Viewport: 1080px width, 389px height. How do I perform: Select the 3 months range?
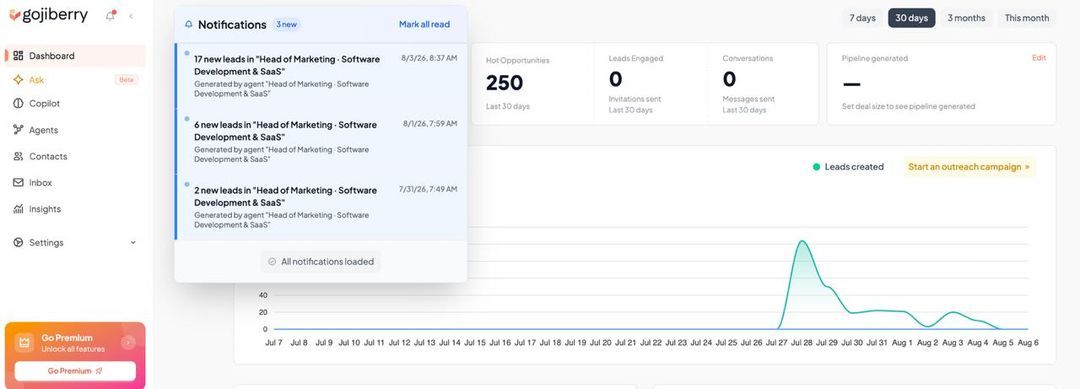[966, 18]
